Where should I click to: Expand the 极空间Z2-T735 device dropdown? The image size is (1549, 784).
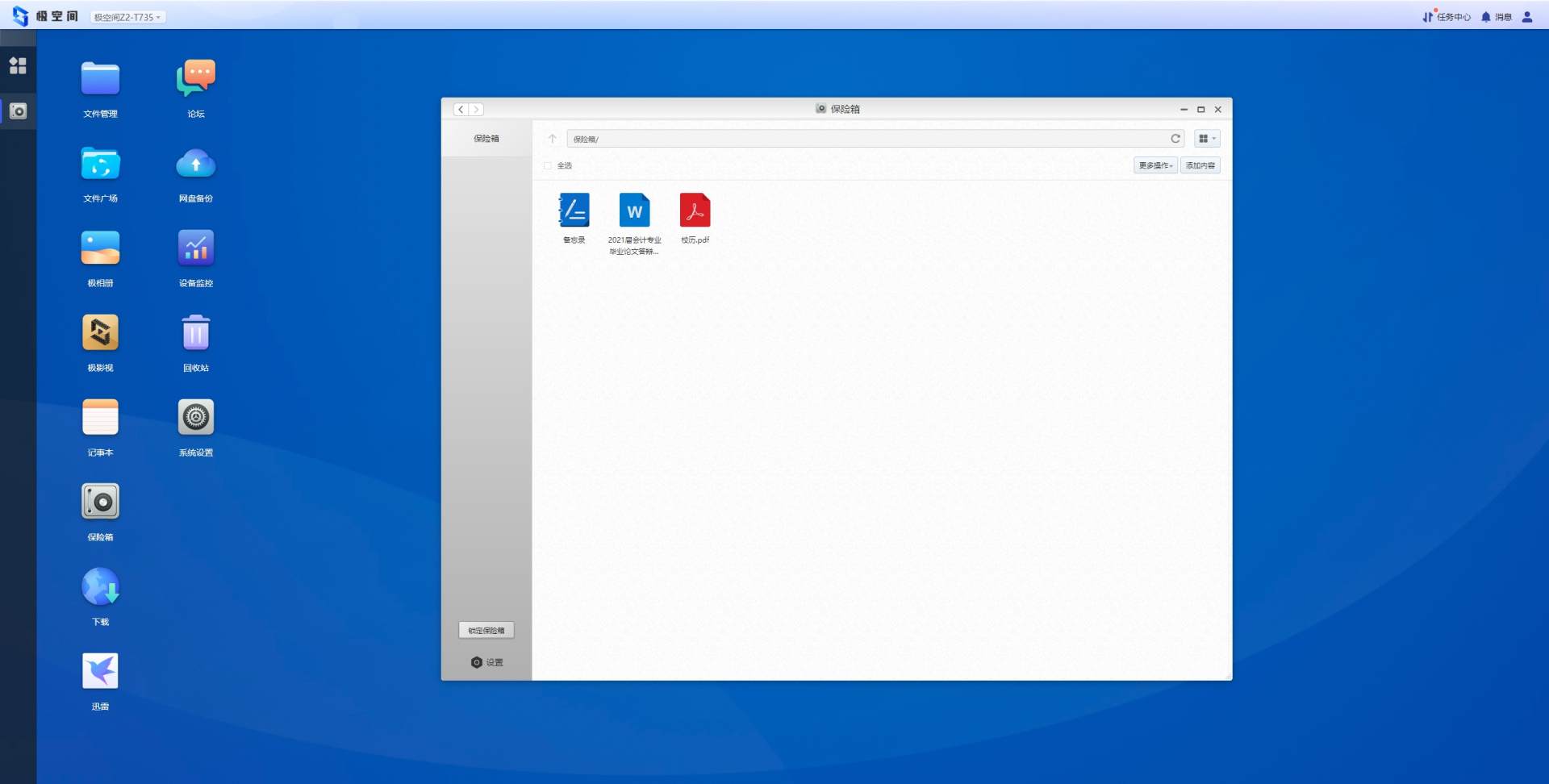(x=127, y=17)
